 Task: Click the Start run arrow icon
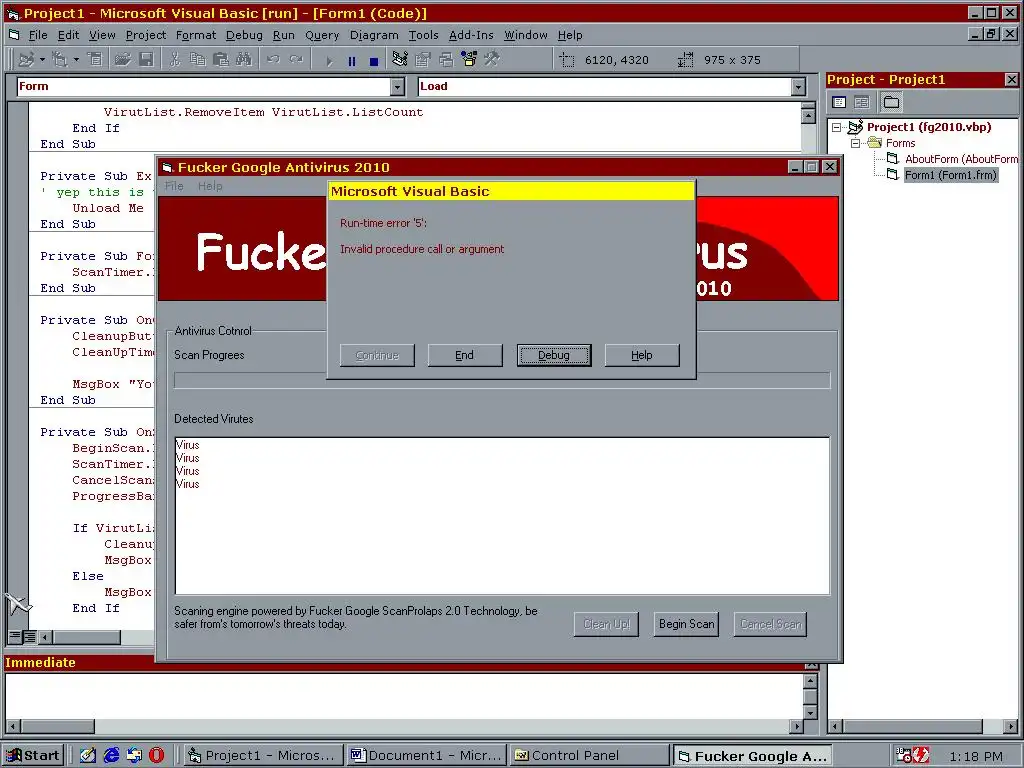click(x=329, y=61)
